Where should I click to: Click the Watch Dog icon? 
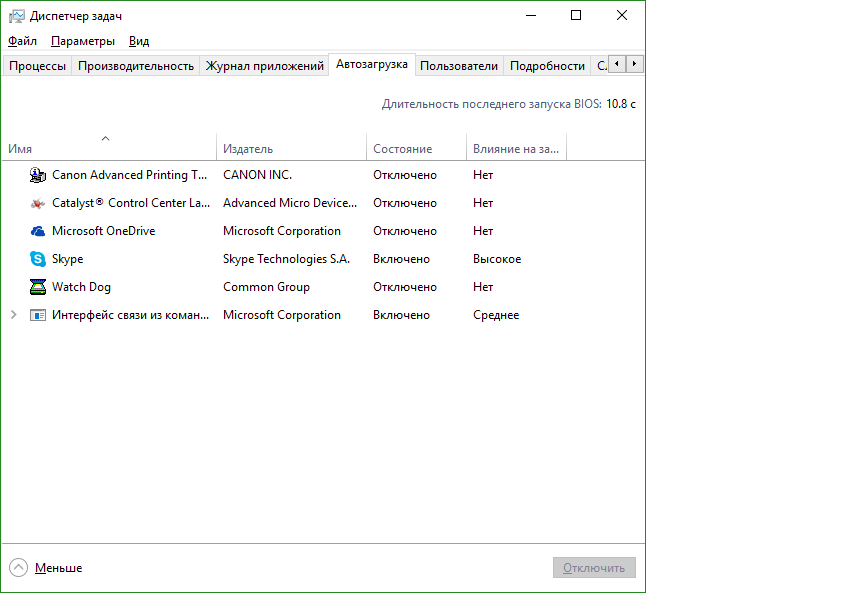point(37,287)
